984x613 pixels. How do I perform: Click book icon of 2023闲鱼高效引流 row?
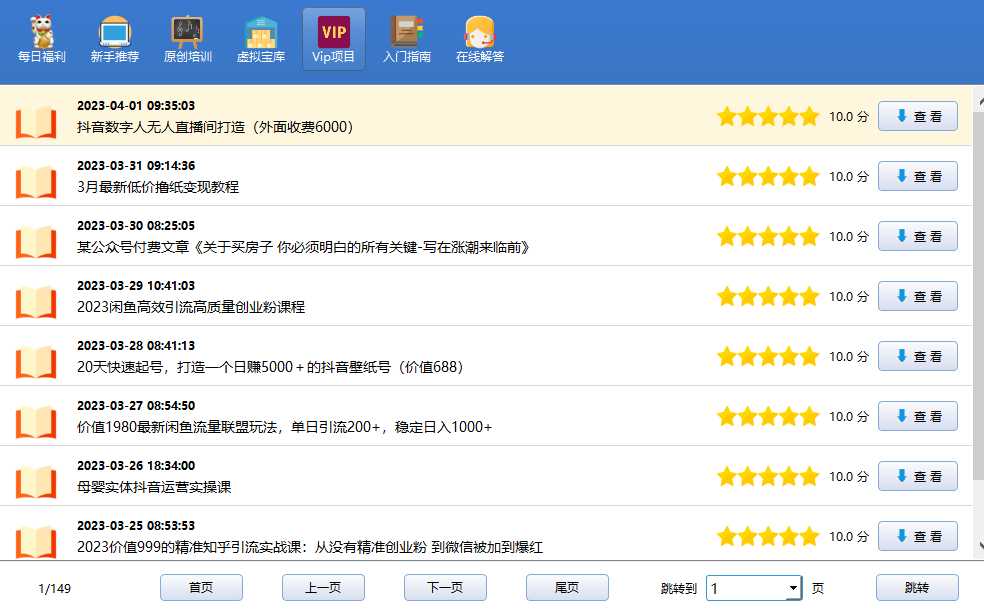click(36, 302)
